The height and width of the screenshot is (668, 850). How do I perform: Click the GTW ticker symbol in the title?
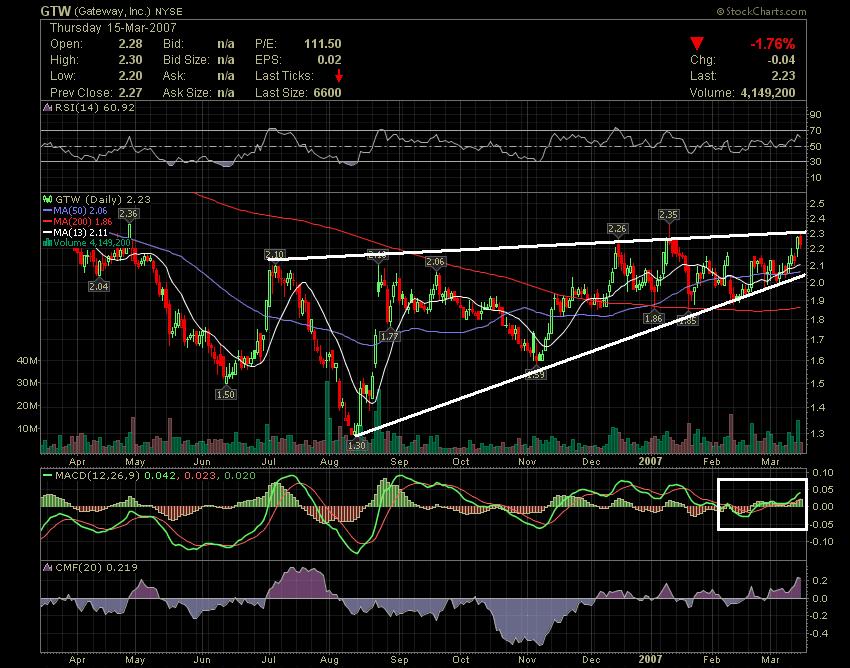[x=56, y=11]
